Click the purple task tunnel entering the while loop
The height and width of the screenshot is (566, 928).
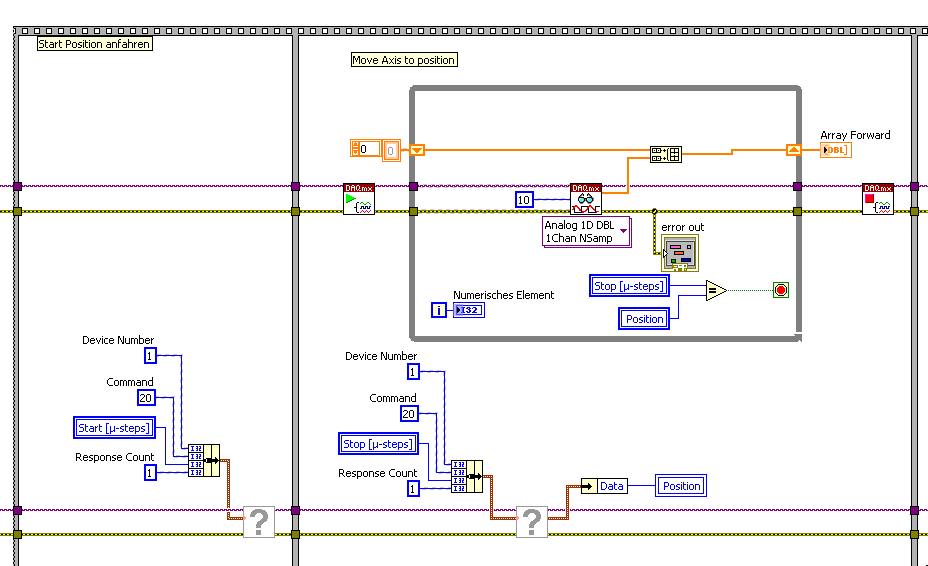pyautogui.click(x=413, y=186)
